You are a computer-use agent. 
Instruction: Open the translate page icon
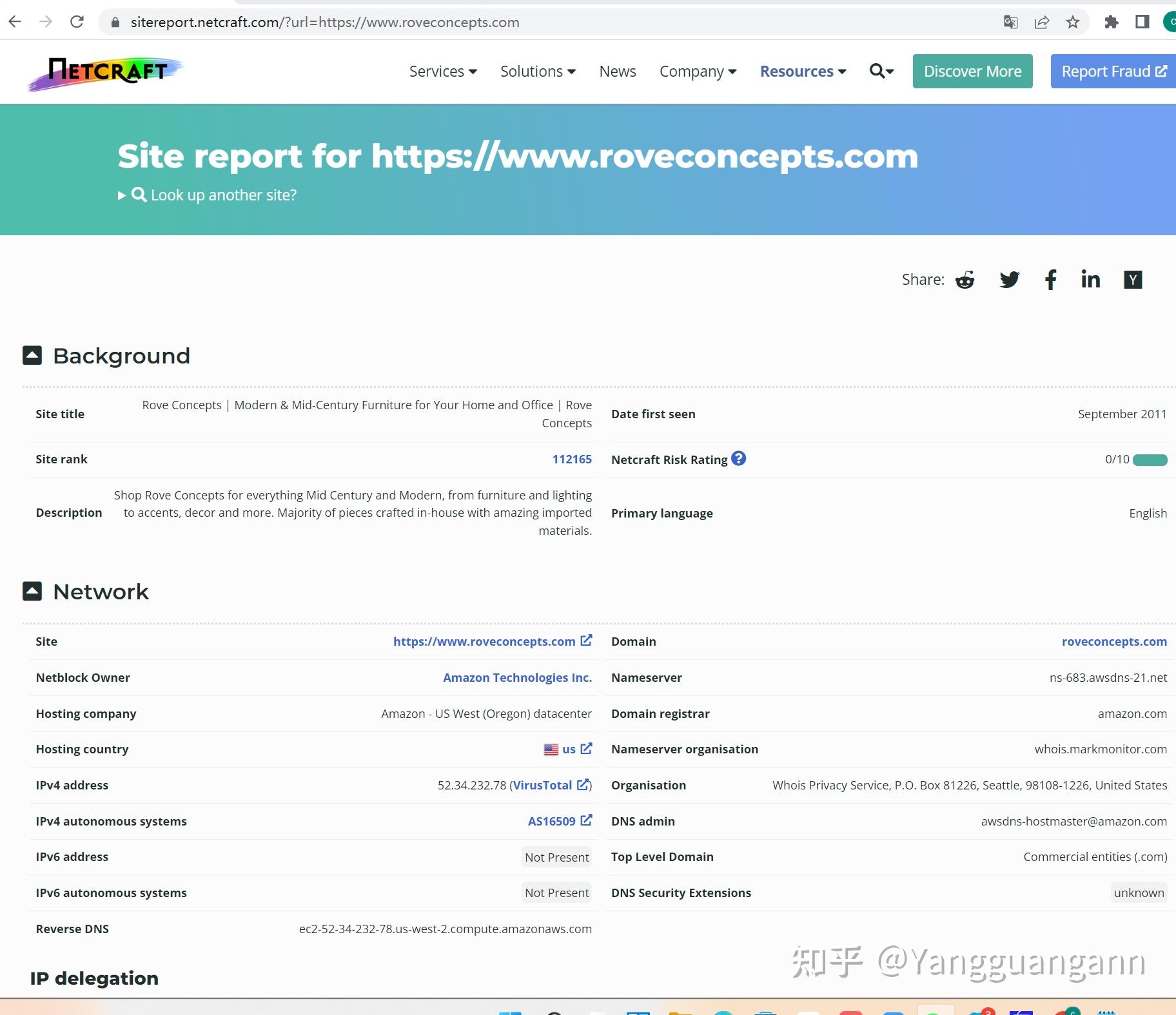pos(1010,22)
